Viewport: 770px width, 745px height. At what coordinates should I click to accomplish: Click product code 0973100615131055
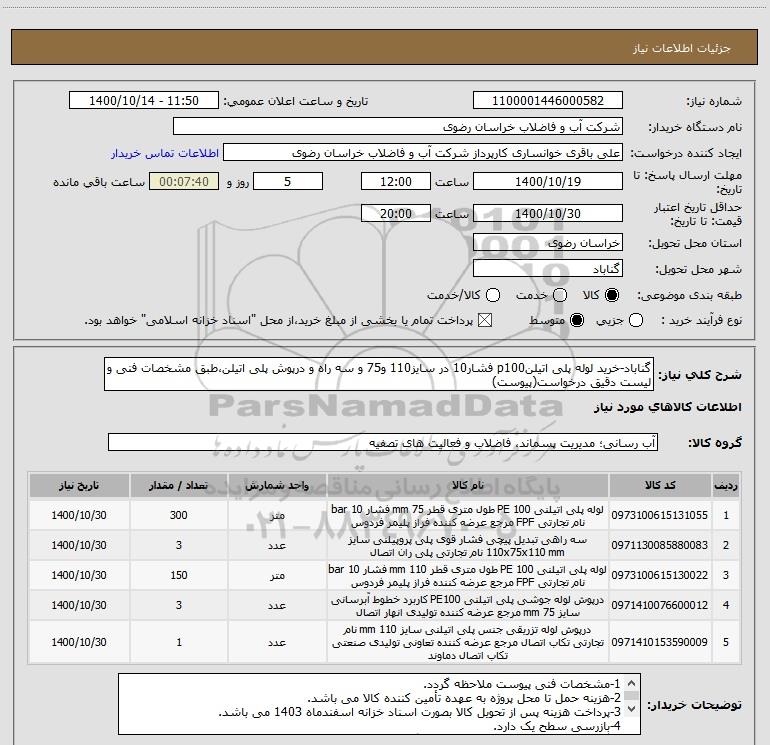coord(660,515)
